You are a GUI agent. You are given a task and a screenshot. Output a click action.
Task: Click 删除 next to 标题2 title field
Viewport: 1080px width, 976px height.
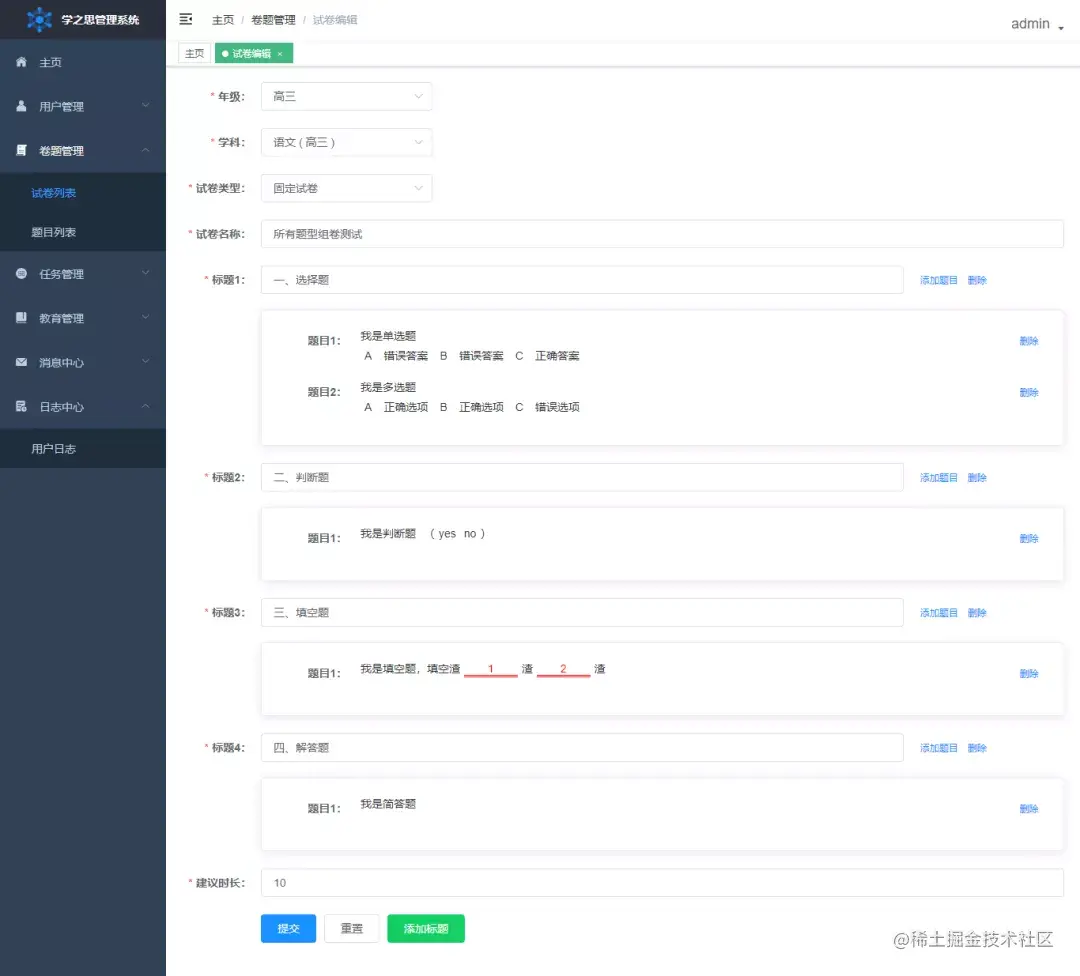coord(977,477)
